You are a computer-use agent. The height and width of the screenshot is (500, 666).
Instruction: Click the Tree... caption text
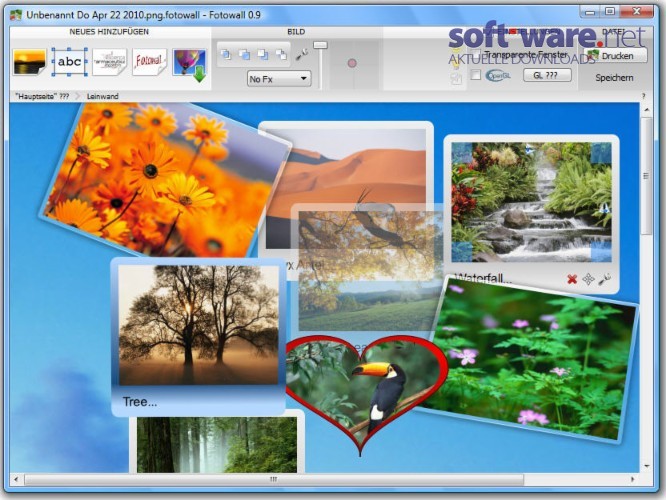[x=140, y=402]
